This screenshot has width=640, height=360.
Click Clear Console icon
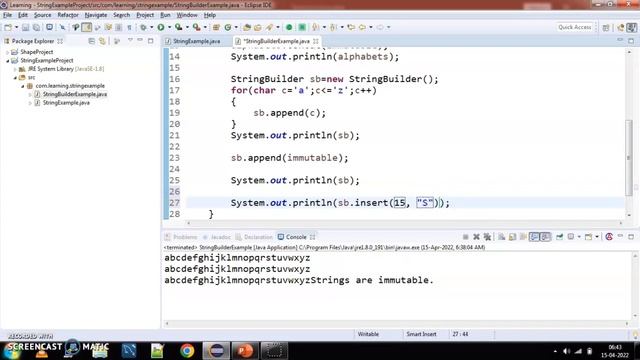coord(501,237)
